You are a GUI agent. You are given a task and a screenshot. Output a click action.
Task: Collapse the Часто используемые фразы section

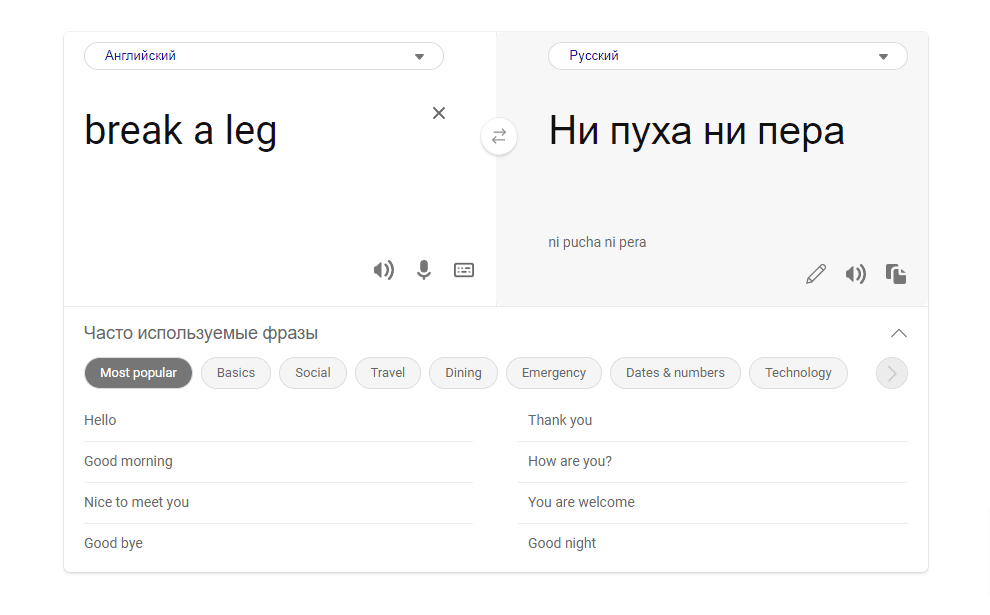(898, 333)
